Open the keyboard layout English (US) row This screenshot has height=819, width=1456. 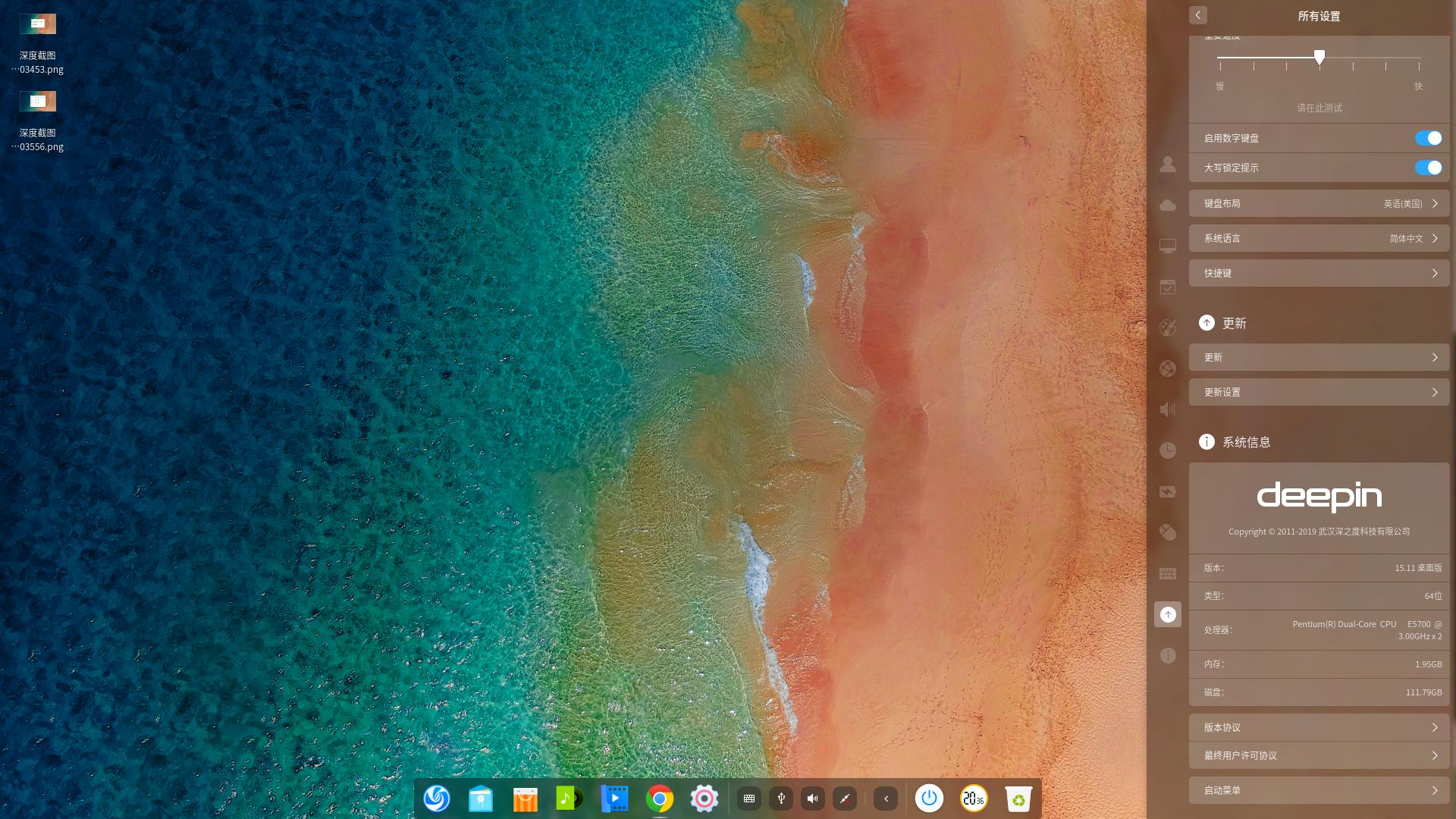(x=1319, y=203)
